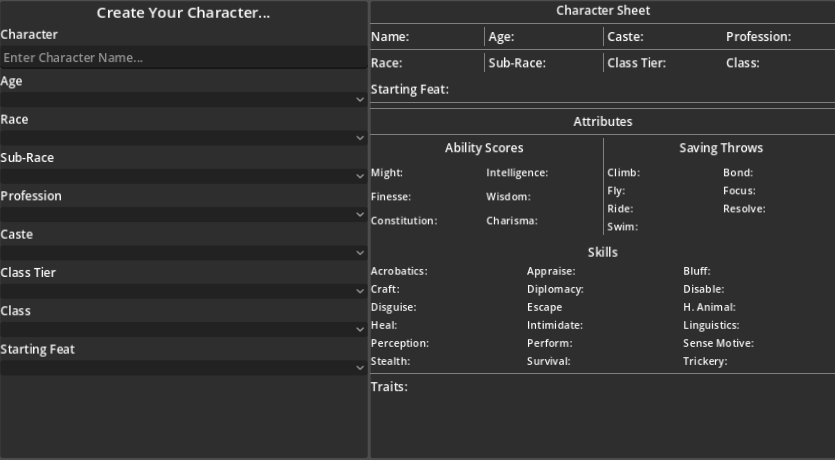Click the Might: ability score

tap(387, 172)
